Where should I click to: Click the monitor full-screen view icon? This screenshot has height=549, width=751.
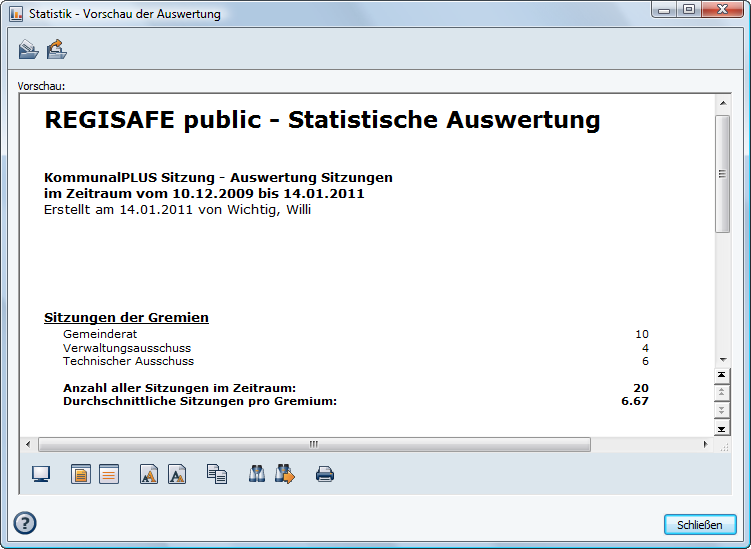[42, 474]
